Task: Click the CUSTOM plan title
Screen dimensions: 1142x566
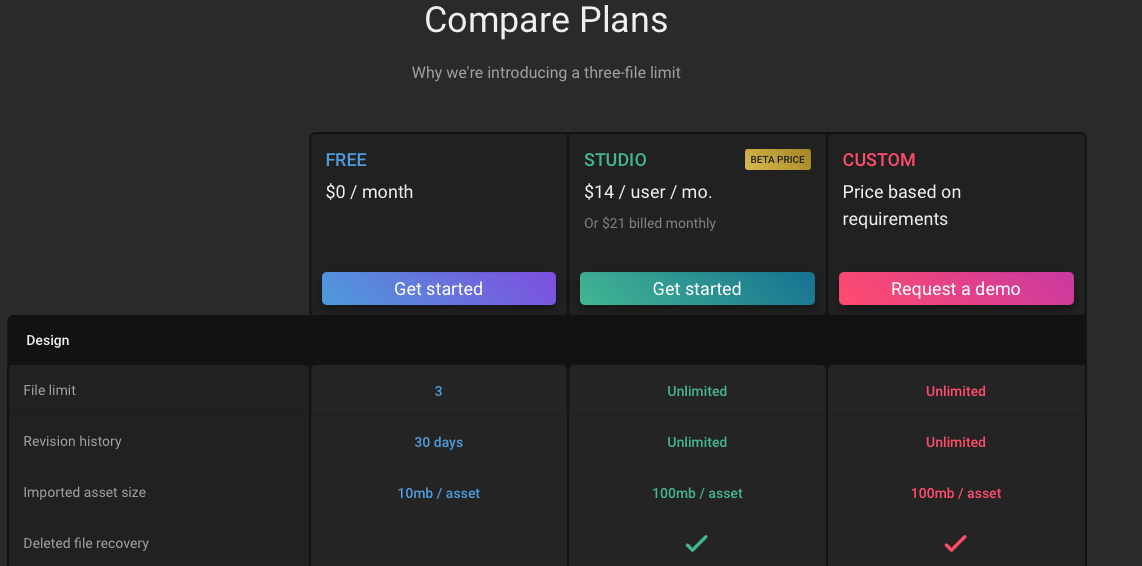Action: point(879,160)
